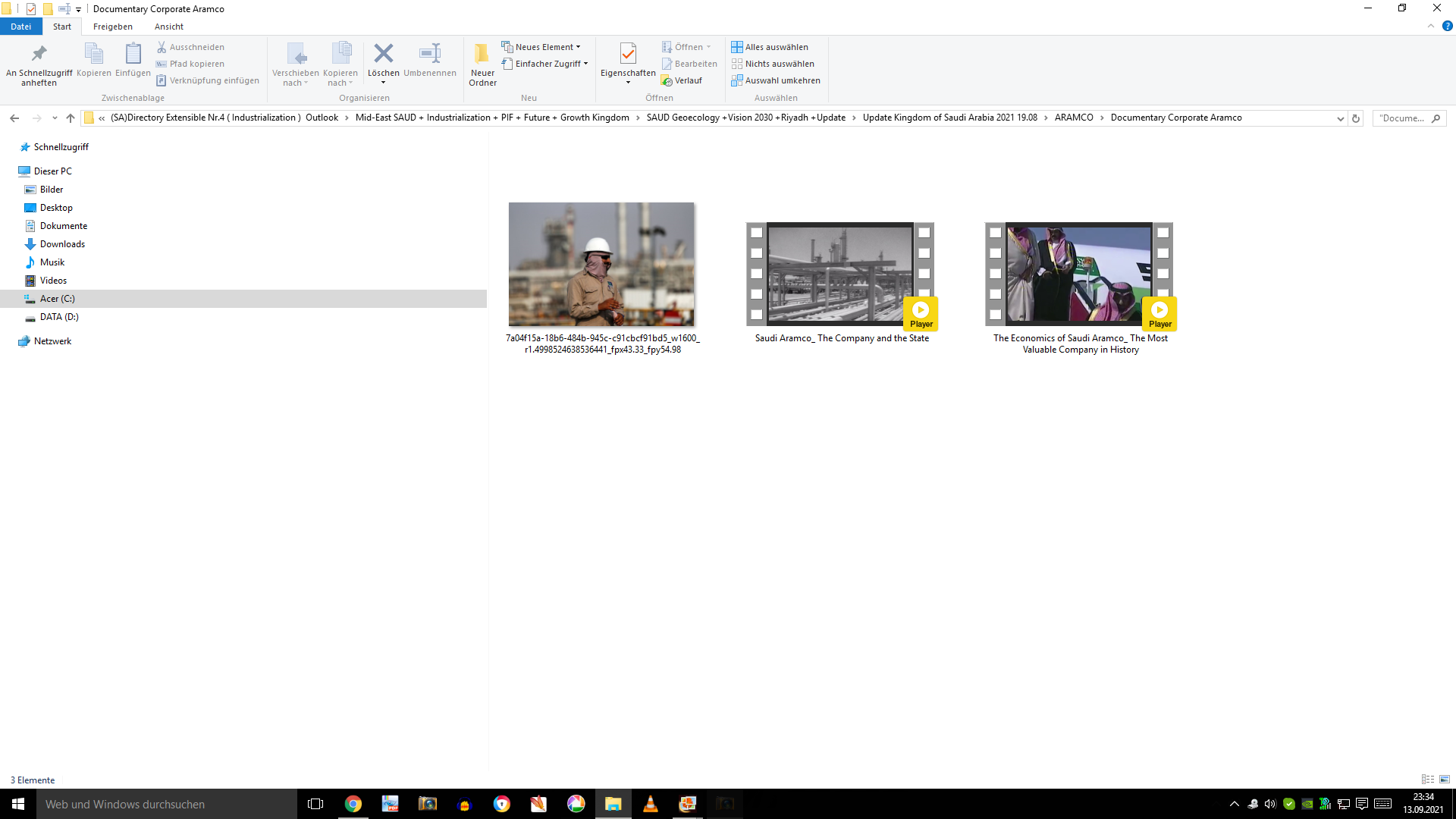Switch to the Ansicht ribbon tab

[x=169, y=27]
